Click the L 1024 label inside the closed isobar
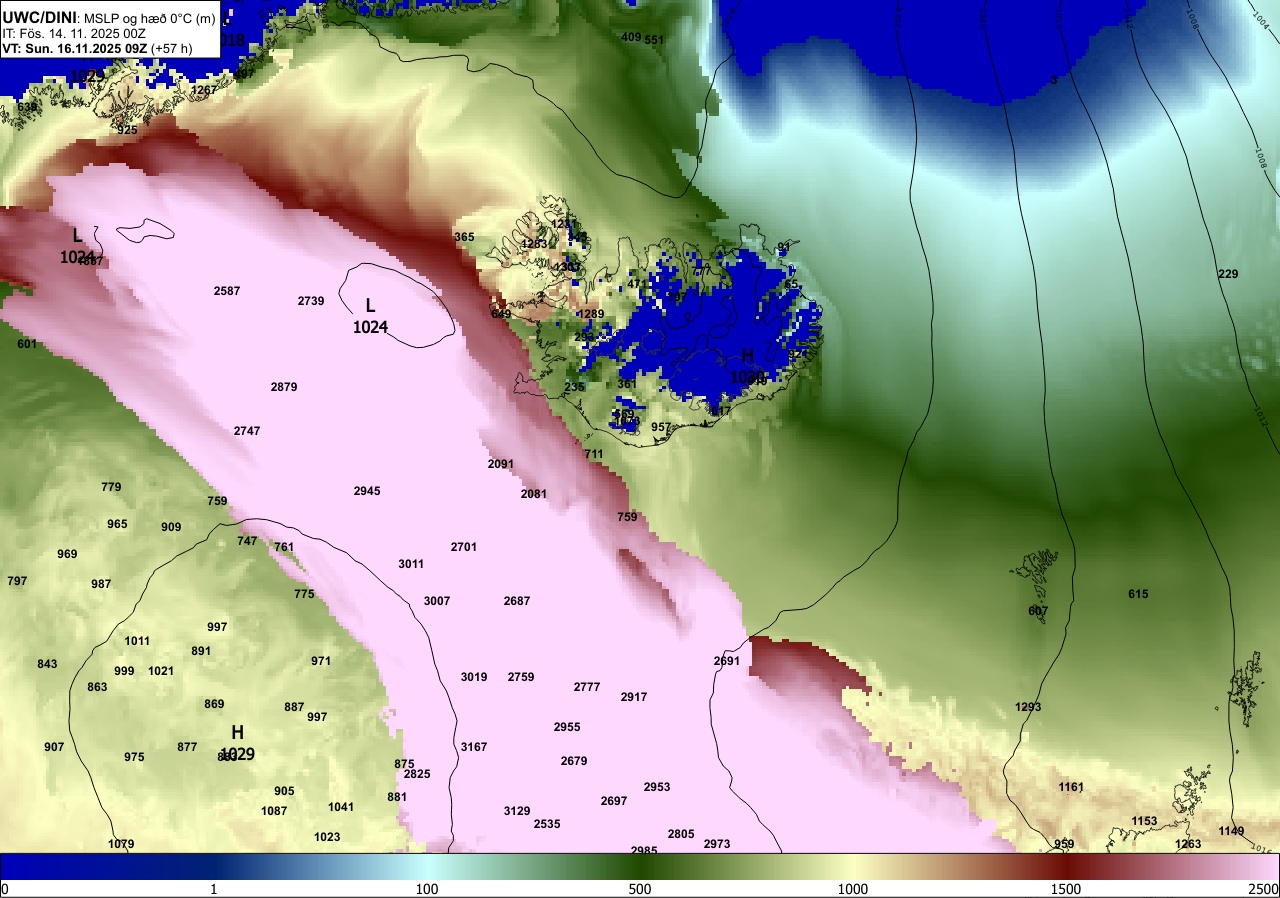The width and height of the screenshot is (1280, 898). tap(370, 315)
